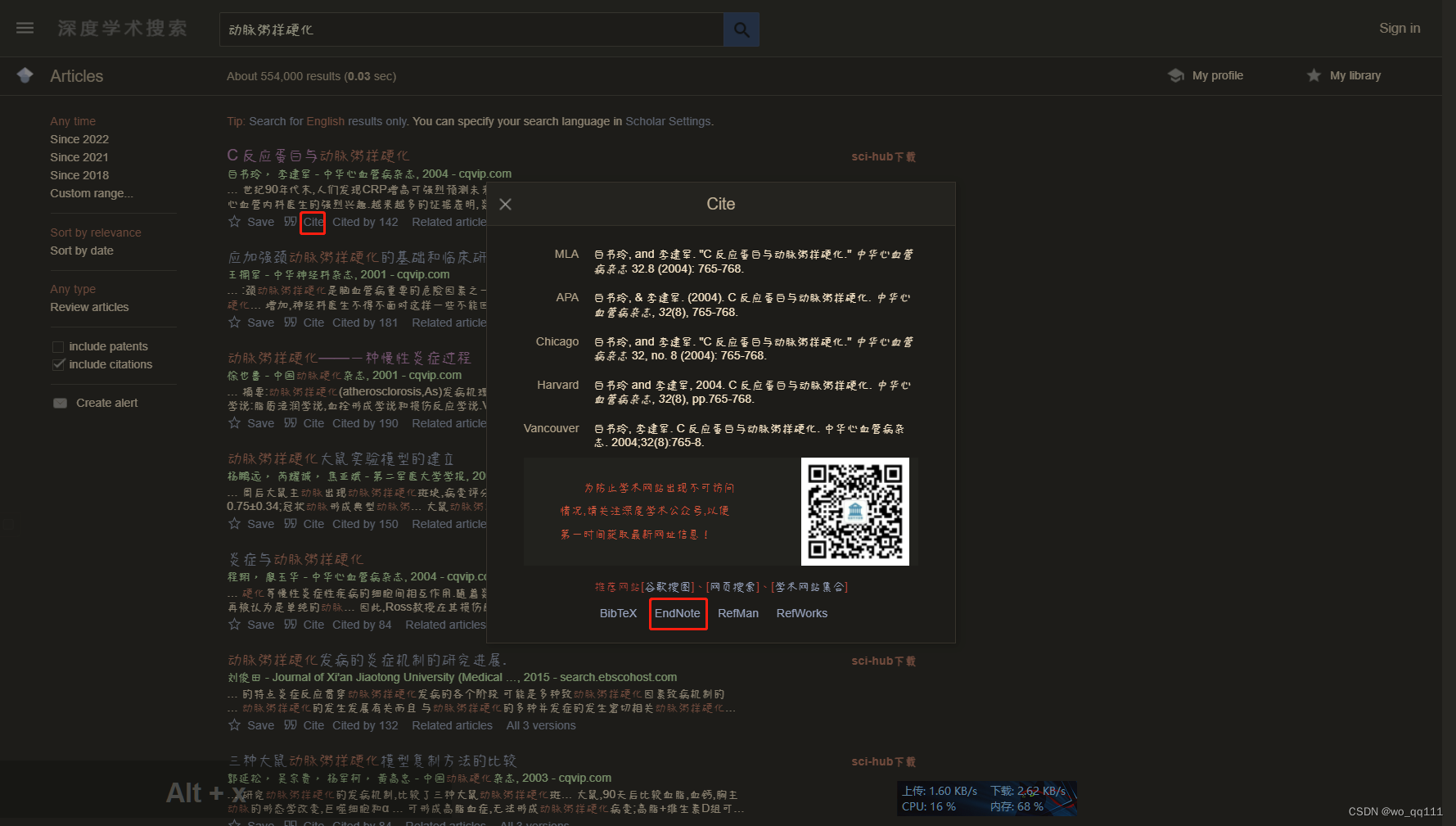Viewport: 1456px width, 826px height.
Task: Select Sort by date option
Action: [82, 251]
